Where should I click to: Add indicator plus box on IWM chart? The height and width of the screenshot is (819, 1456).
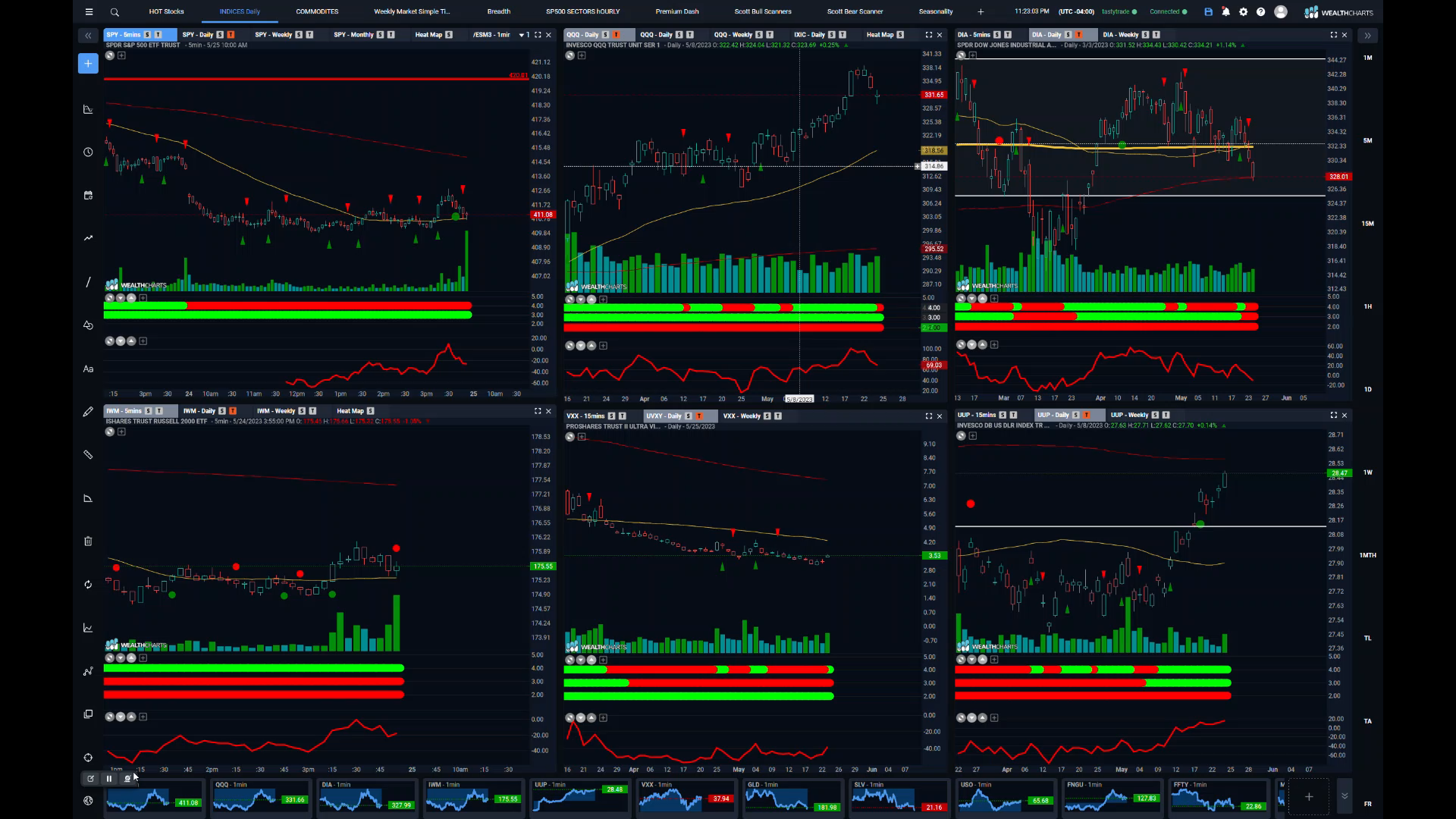point(121,431)
